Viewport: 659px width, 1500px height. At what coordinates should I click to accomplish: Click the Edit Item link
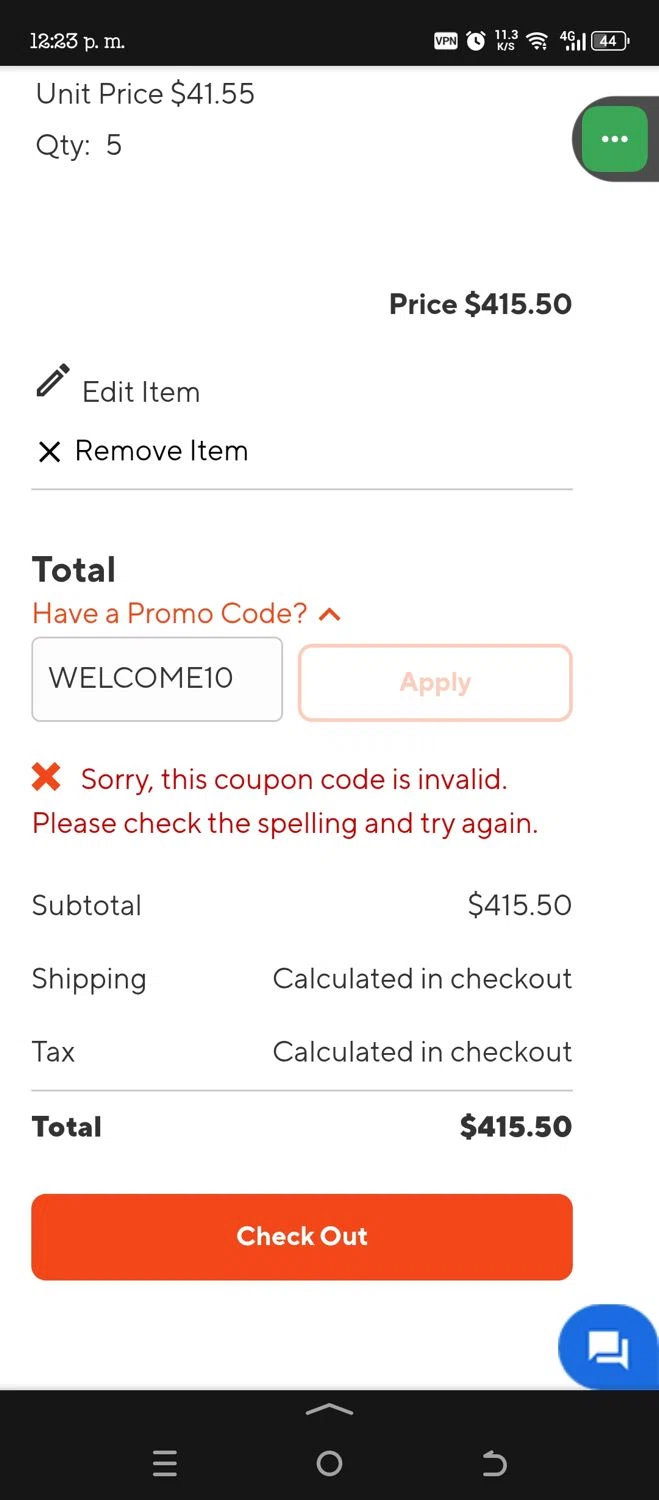tap(141, 392)
